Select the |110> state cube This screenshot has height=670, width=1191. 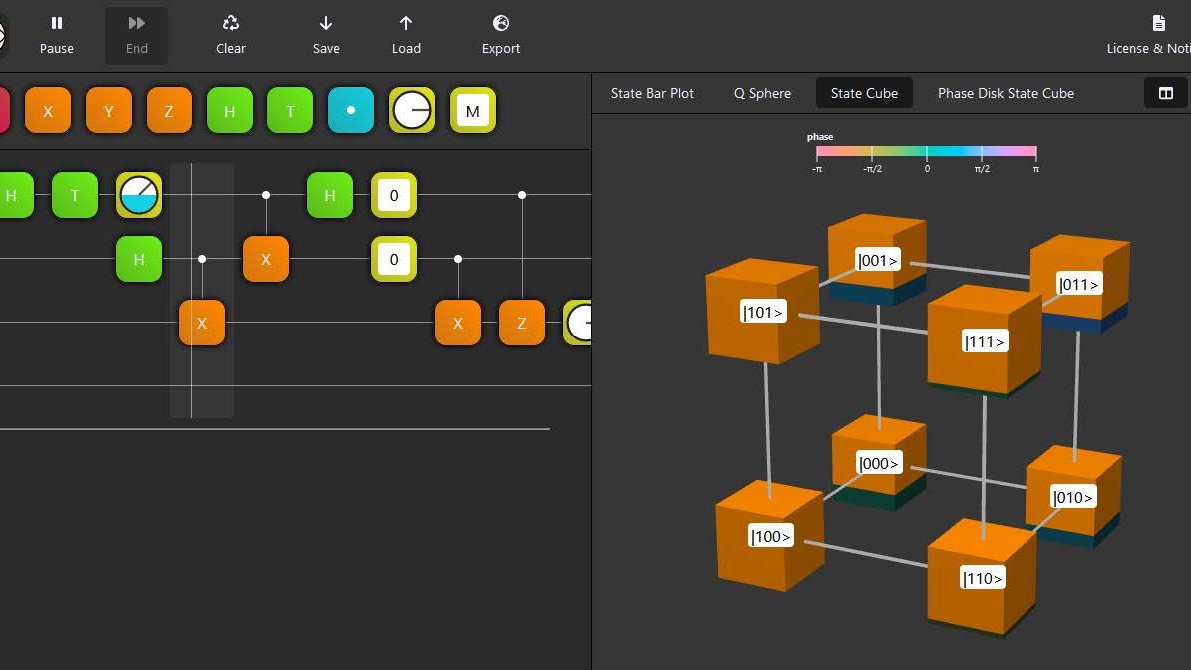tap(982, 577)
